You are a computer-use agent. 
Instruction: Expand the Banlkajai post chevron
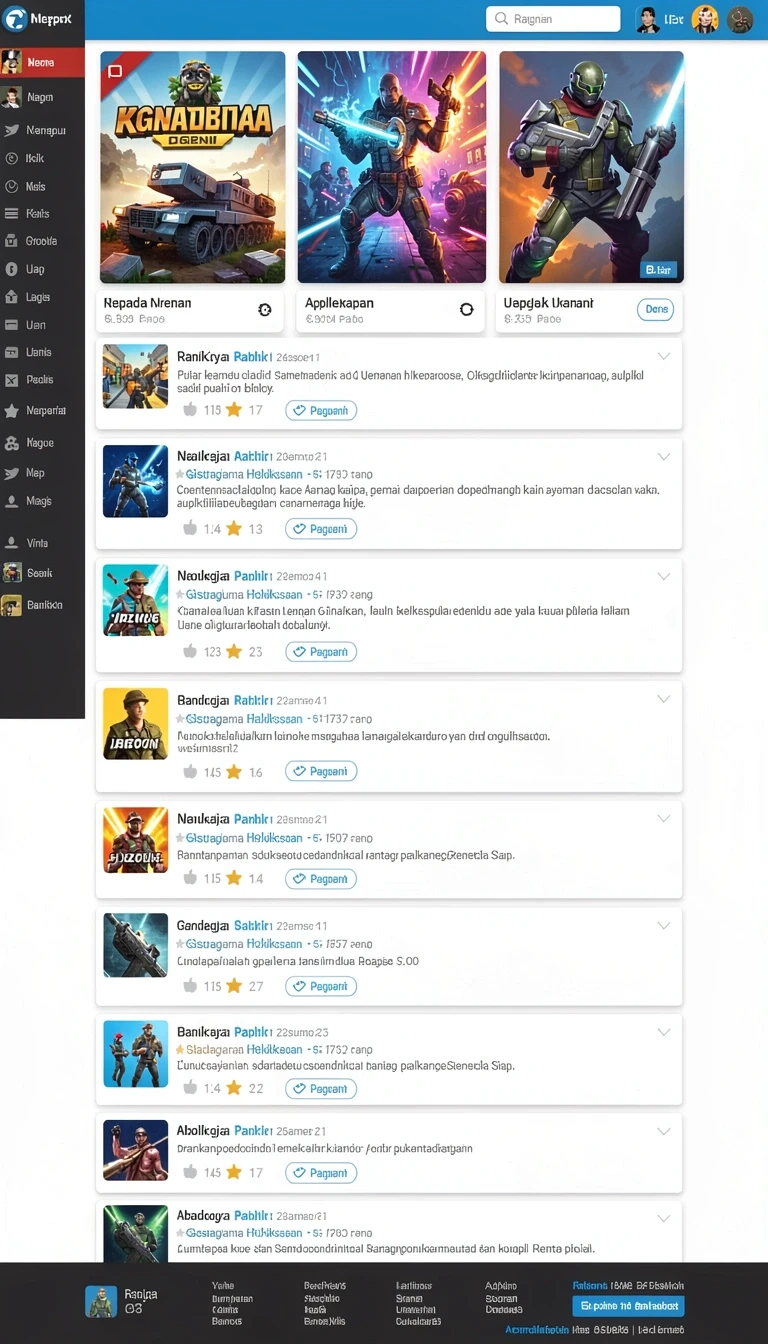coord(663,1031)
